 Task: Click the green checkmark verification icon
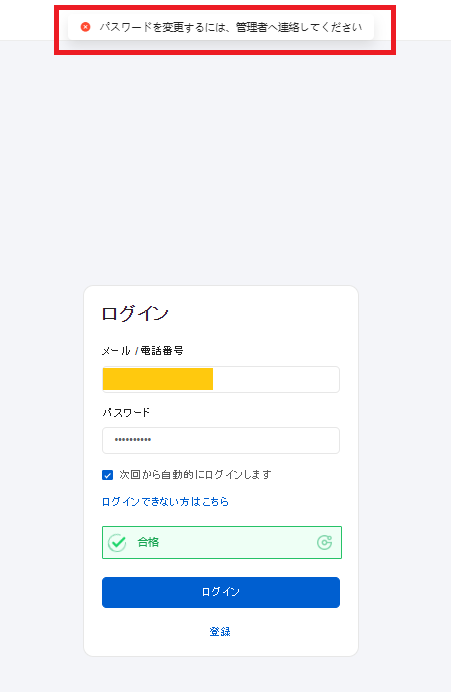tap(117, 542)
